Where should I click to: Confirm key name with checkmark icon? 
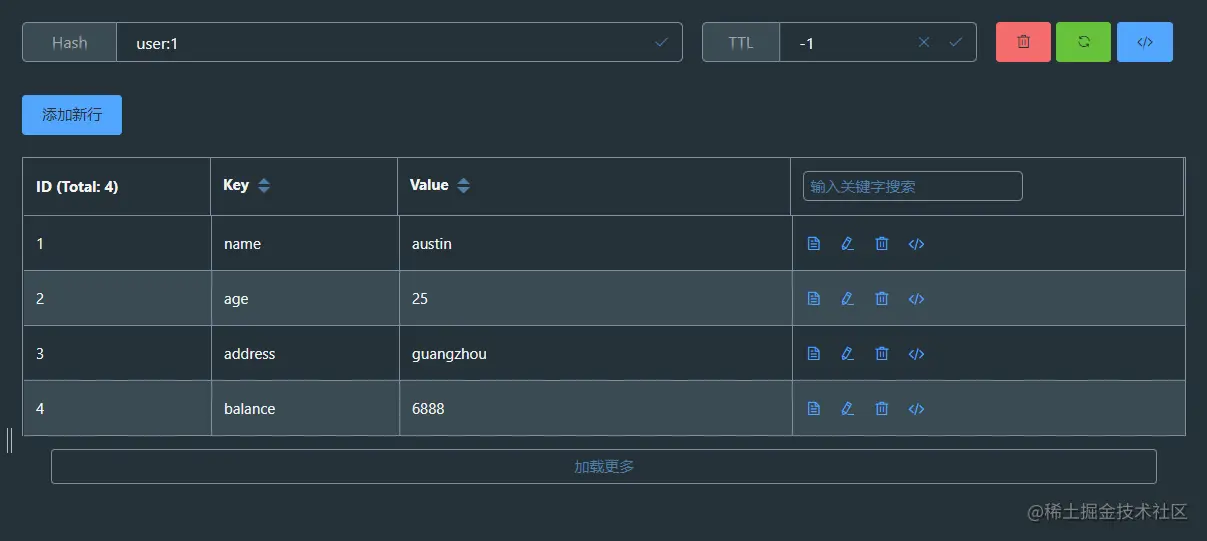[661, 42]
